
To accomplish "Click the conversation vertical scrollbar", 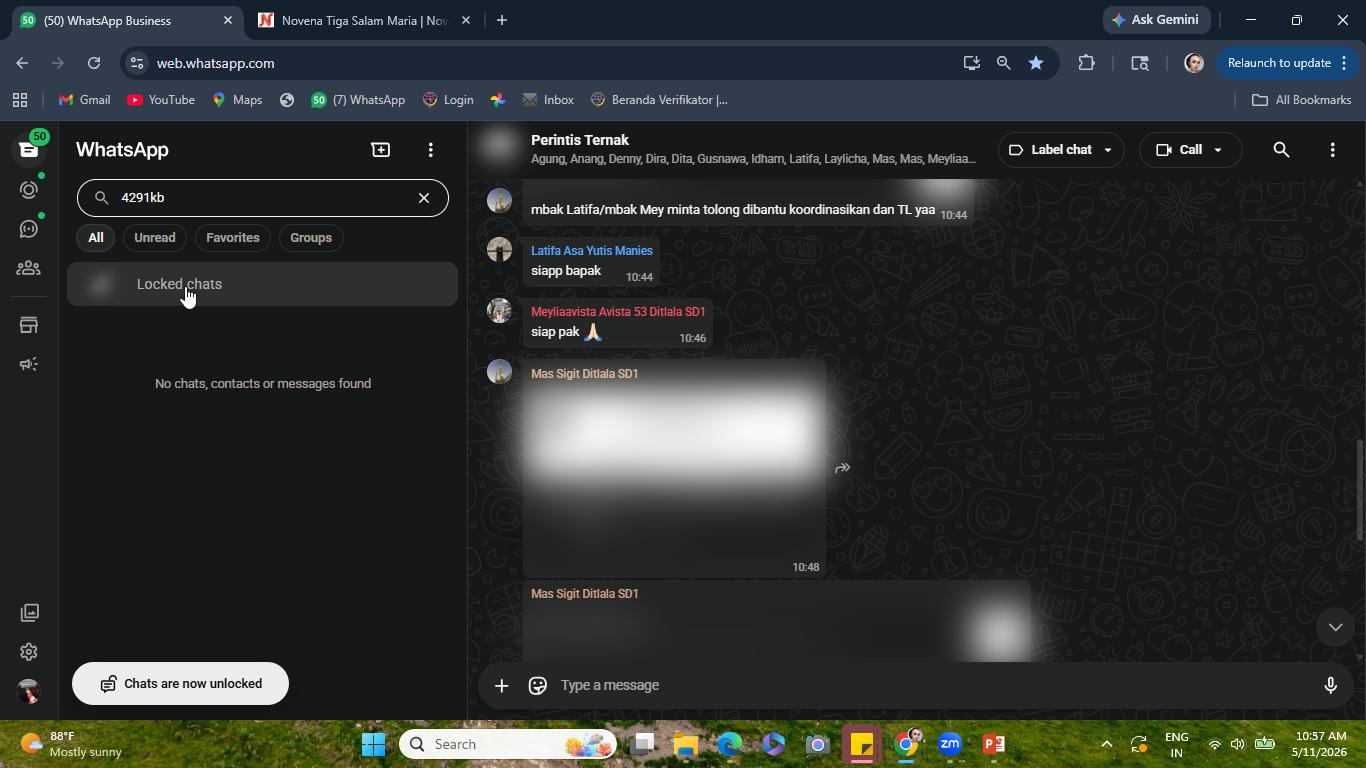I will pos(1359,490).
